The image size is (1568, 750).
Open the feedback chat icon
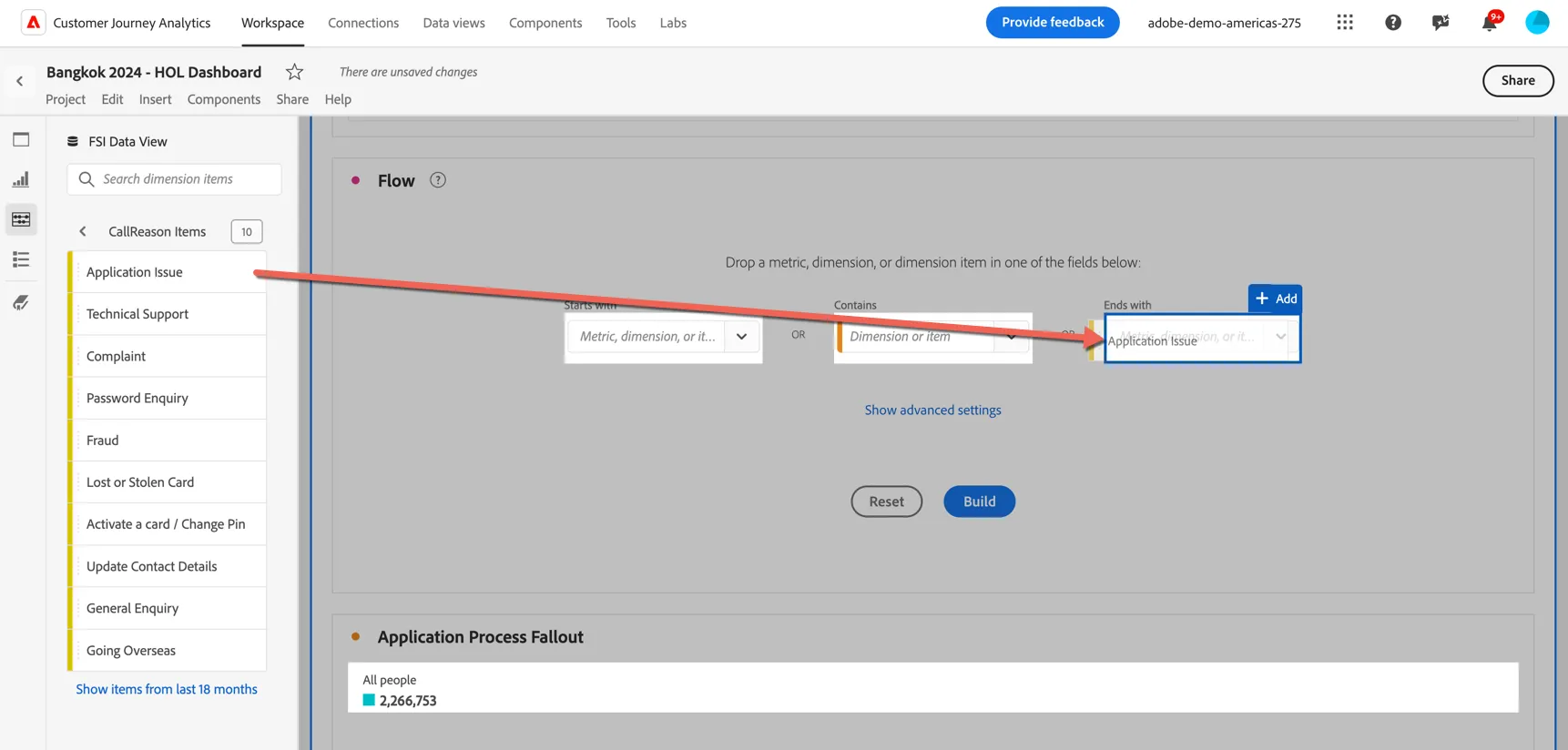point(1441,23)
